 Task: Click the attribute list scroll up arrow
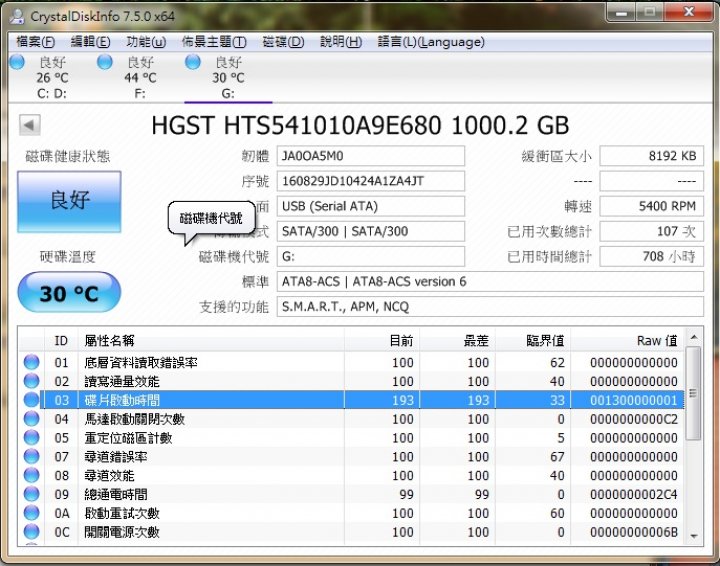(694, 337)
